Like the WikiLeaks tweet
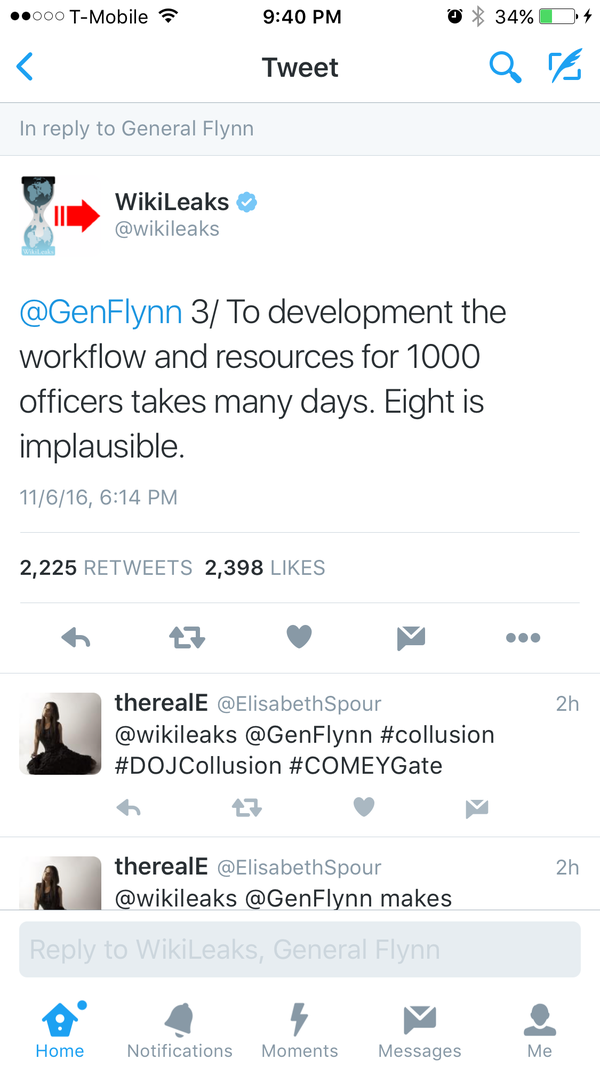The image size is (600, 1067). (299, 637)
